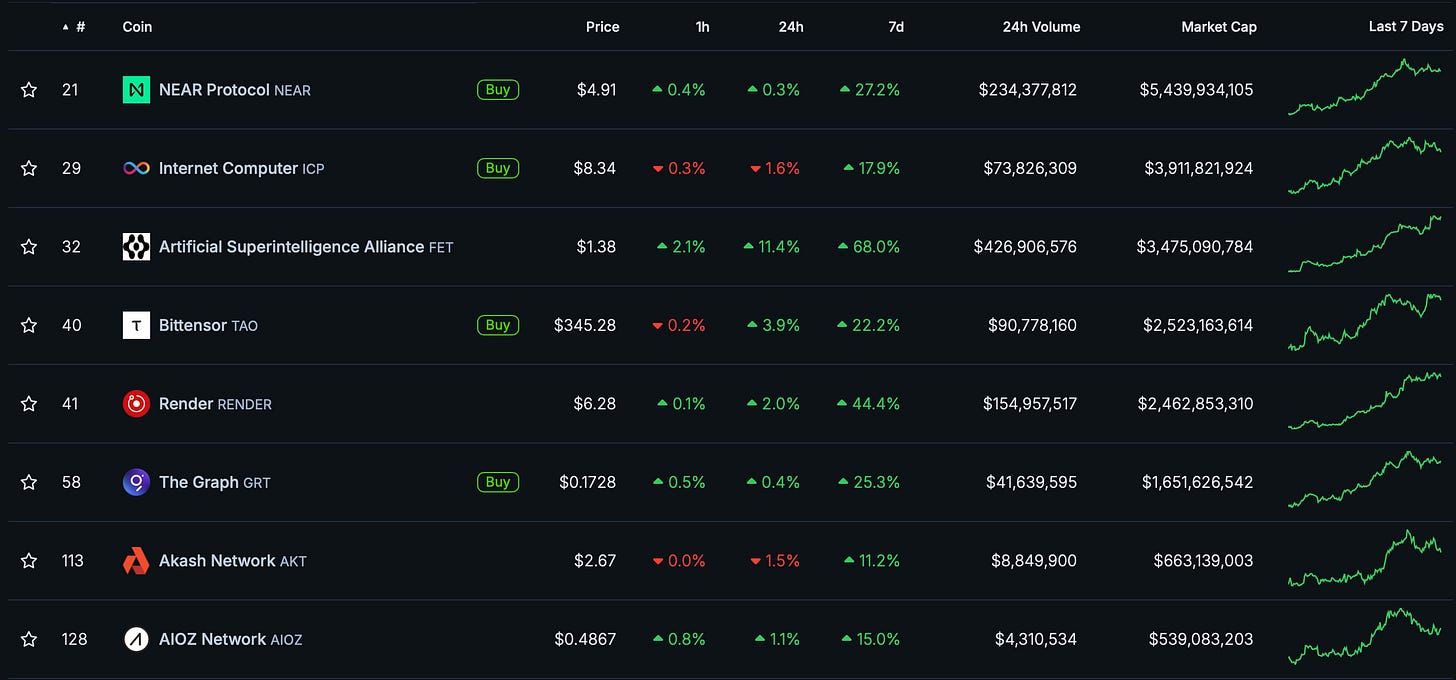The image size is (1456, 680).
Task: Favorite Akash Network with the star
Action: [x=29, y=561]
